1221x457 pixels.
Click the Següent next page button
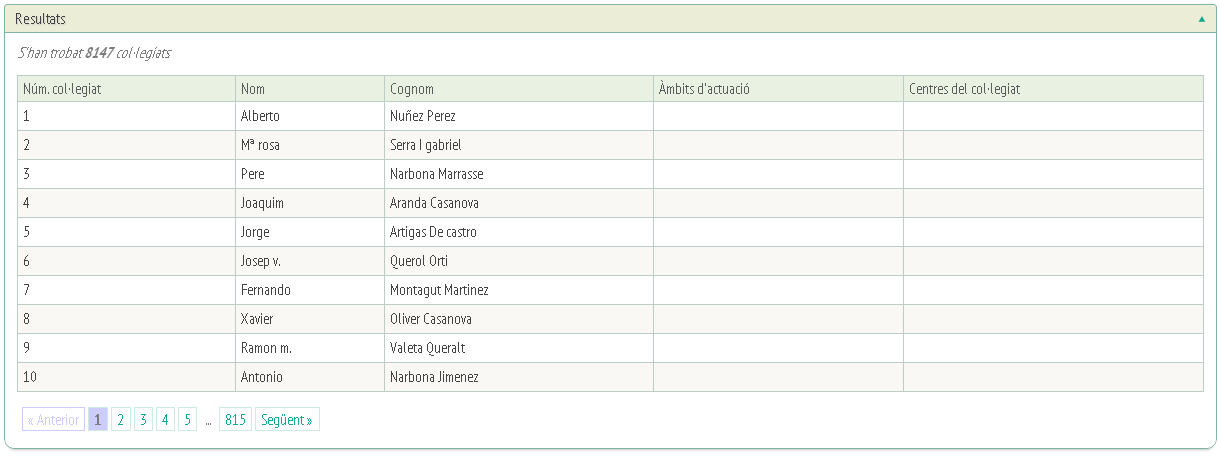coord(287,420)
